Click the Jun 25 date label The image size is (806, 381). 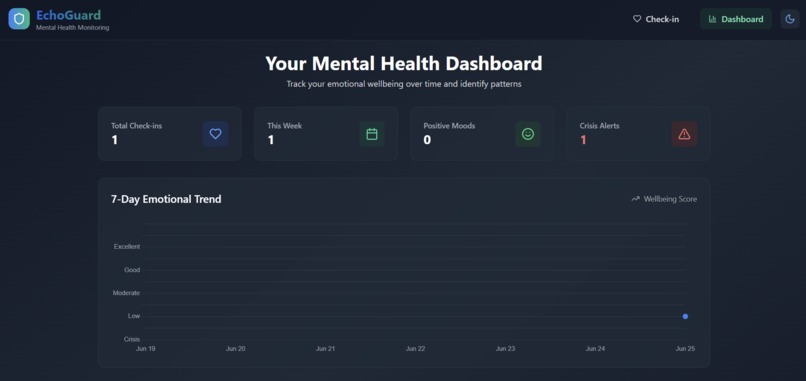pos(685,349)
